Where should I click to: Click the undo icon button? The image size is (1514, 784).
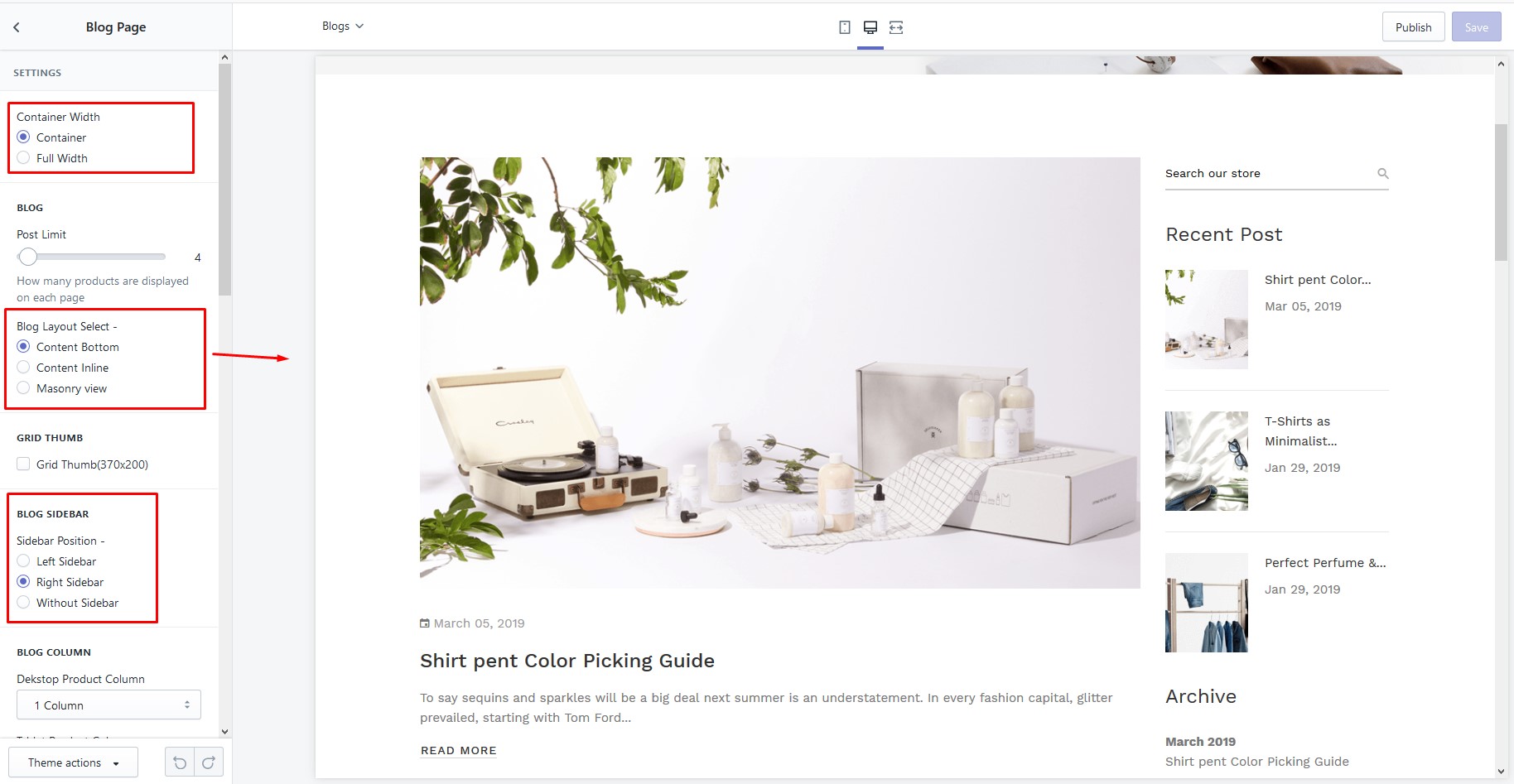click(x=180, y=762)
